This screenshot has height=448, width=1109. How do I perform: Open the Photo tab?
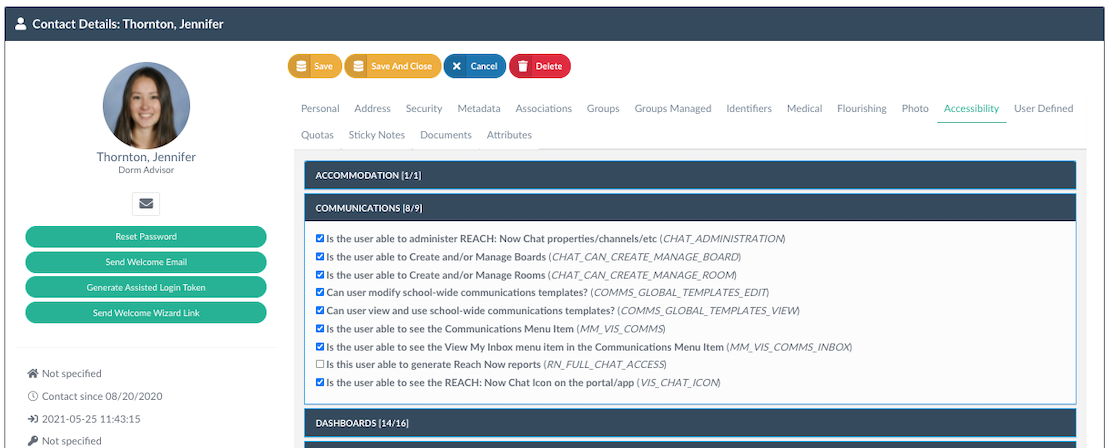pos(915,108)
